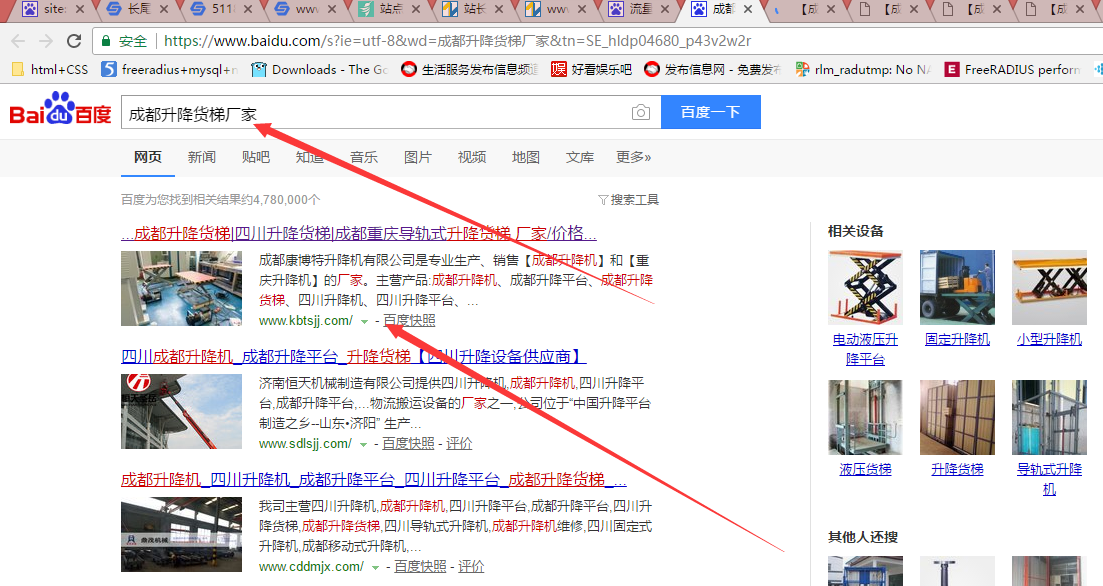Click the 搜索工具 text link
Viewport: 1103px width, 586px height.
point(635,200)
